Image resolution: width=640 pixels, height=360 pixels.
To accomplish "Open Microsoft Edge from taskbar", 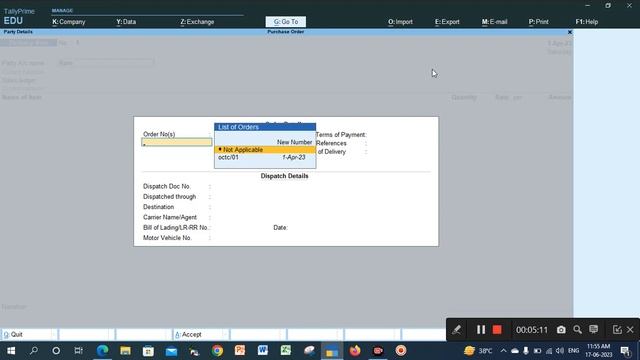I will click(102, 351).
